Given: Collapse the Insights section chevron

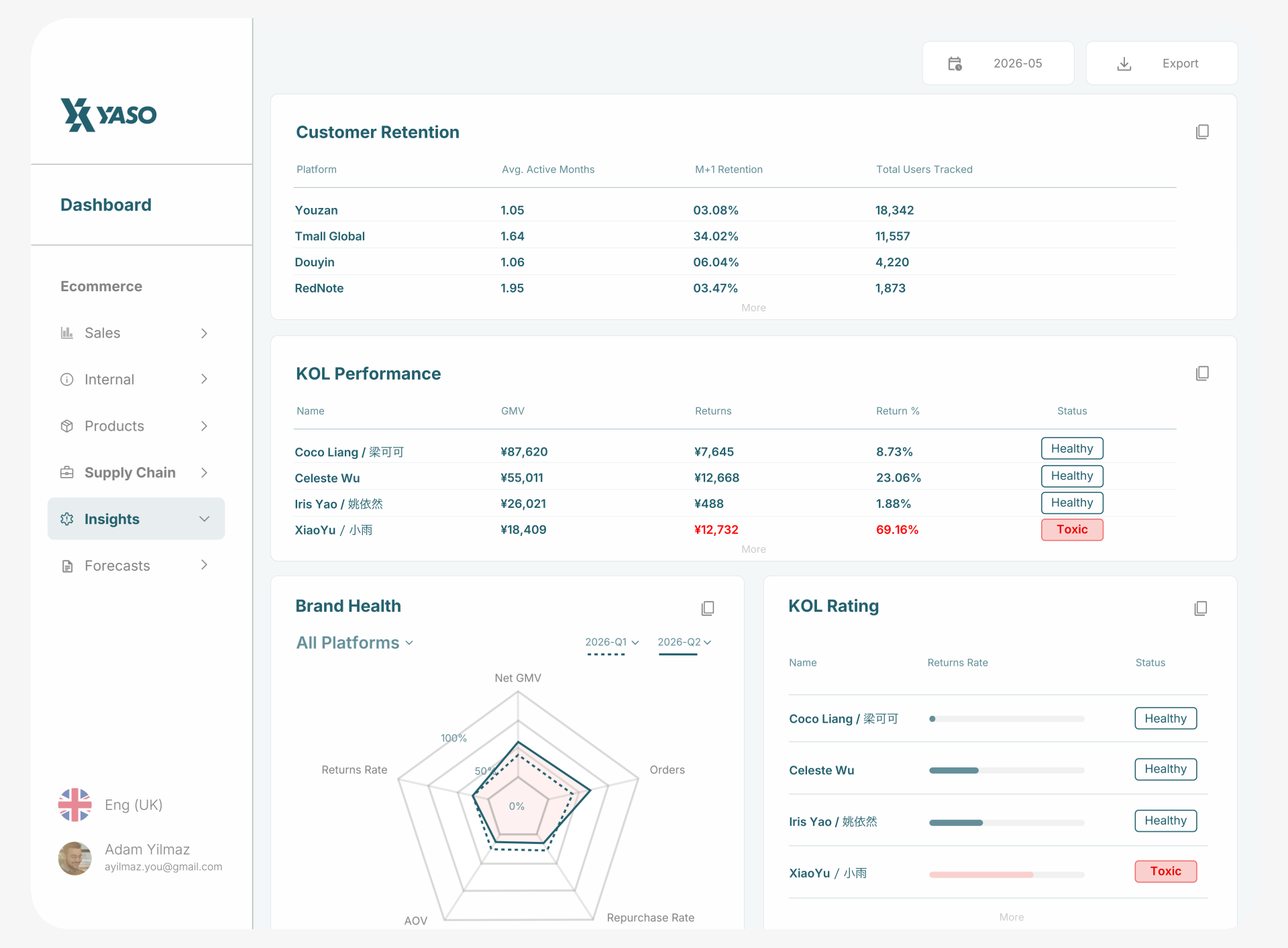Looking at the screenshot, I should (205, 519).
